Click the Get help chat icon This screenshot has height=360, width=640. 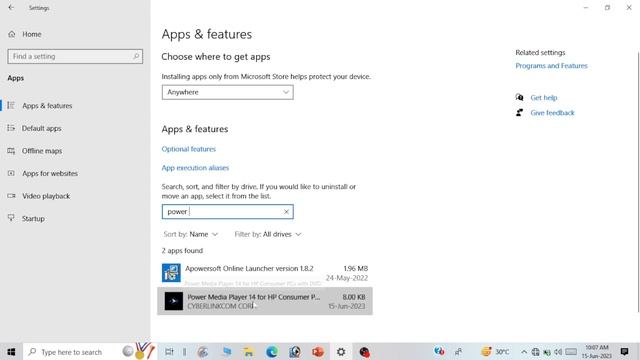519,97
